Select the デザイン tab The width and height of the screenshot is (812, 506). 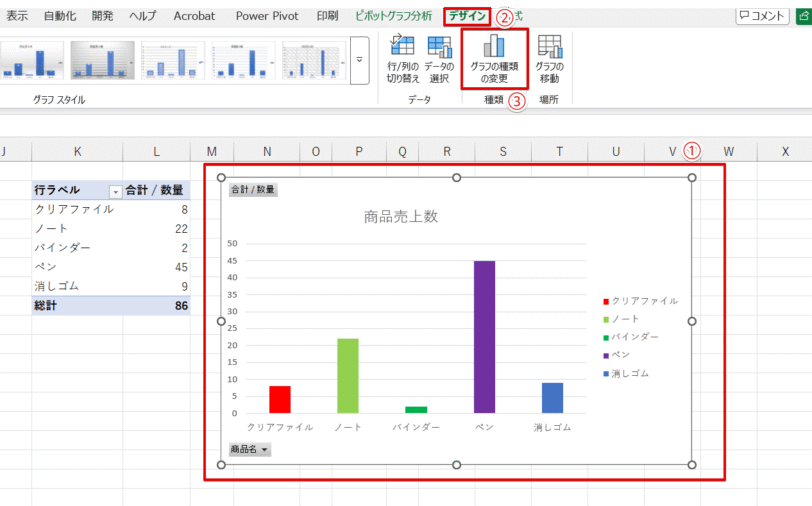[467, 16]
